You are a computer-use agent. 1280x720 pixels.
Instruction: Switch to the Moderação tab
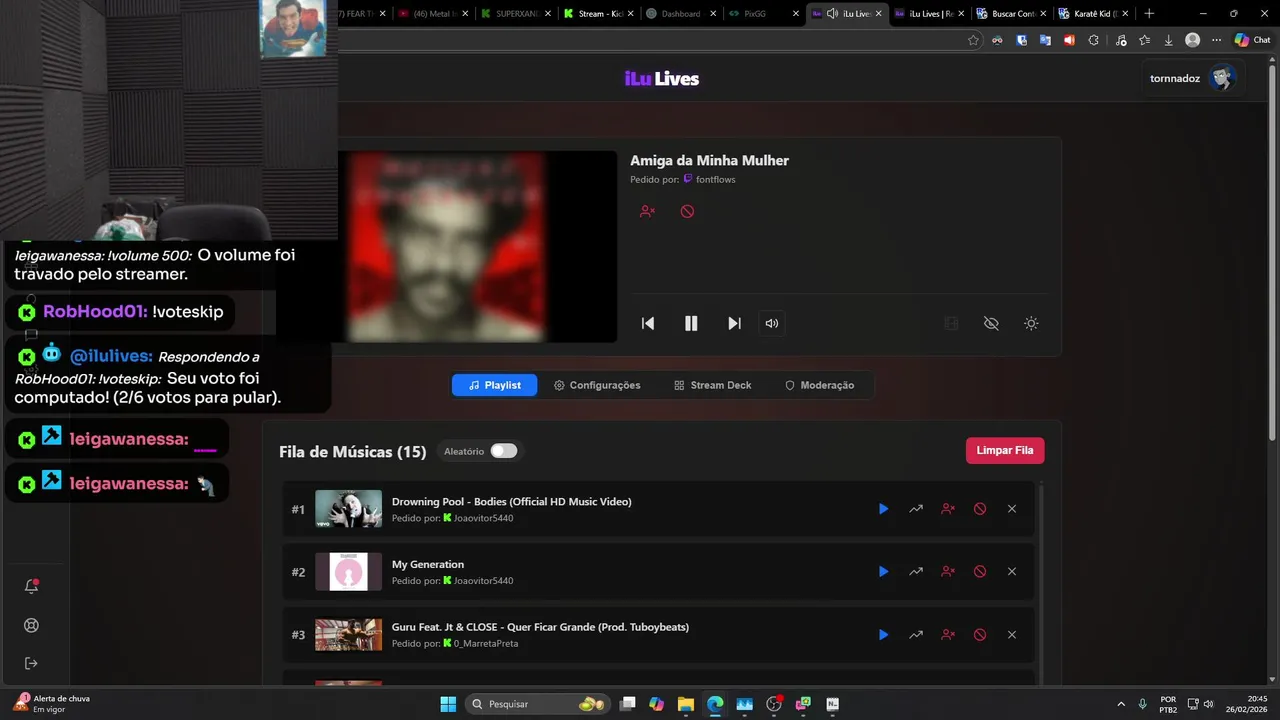click(x=819, y=385)
